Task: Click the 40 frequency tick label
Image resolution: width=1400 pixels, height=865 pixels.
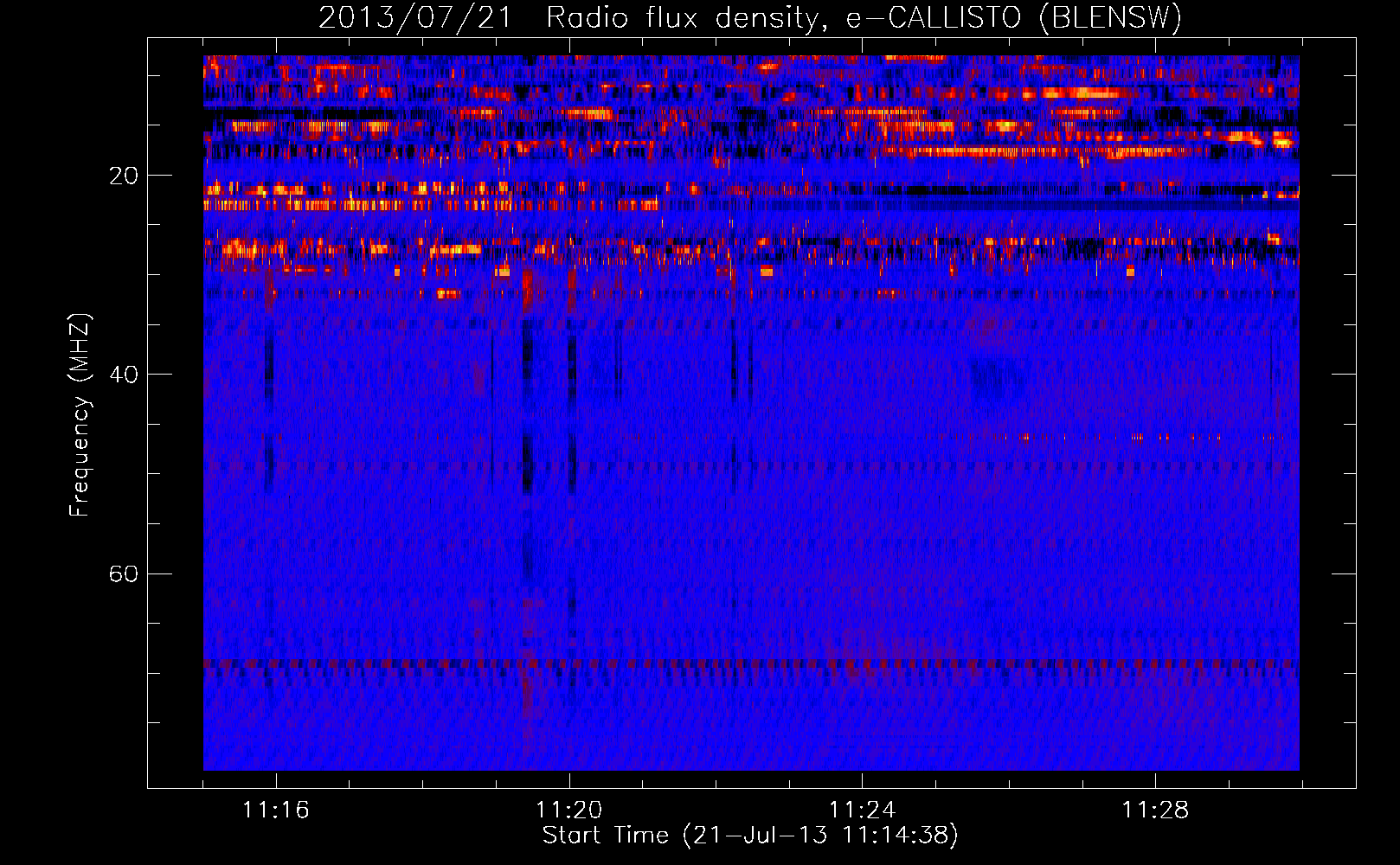Action: tap(124, 375)
